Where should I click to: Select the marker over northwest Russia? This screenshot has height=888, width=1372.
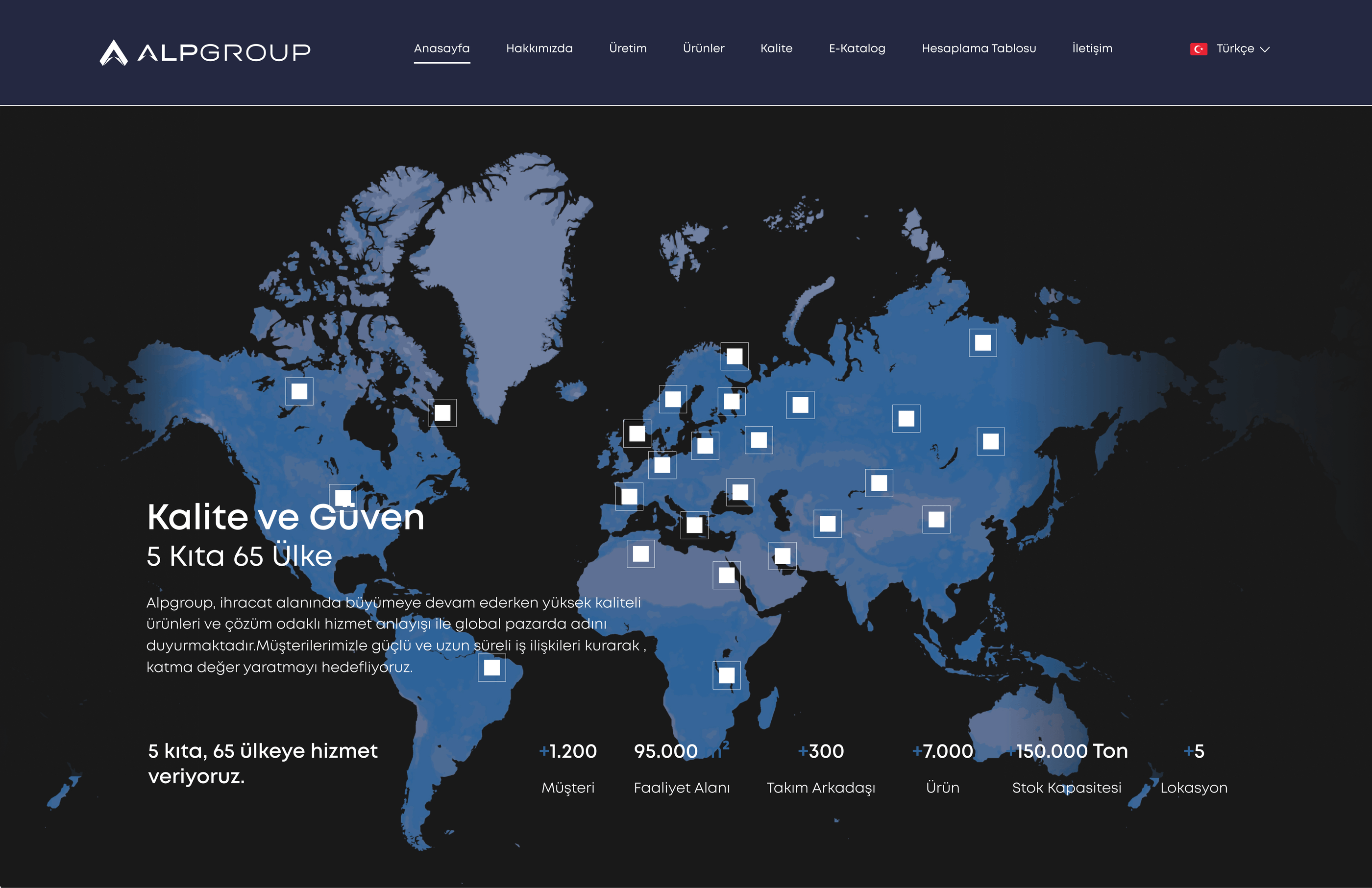pyautogui.click(x=800, y=405)
